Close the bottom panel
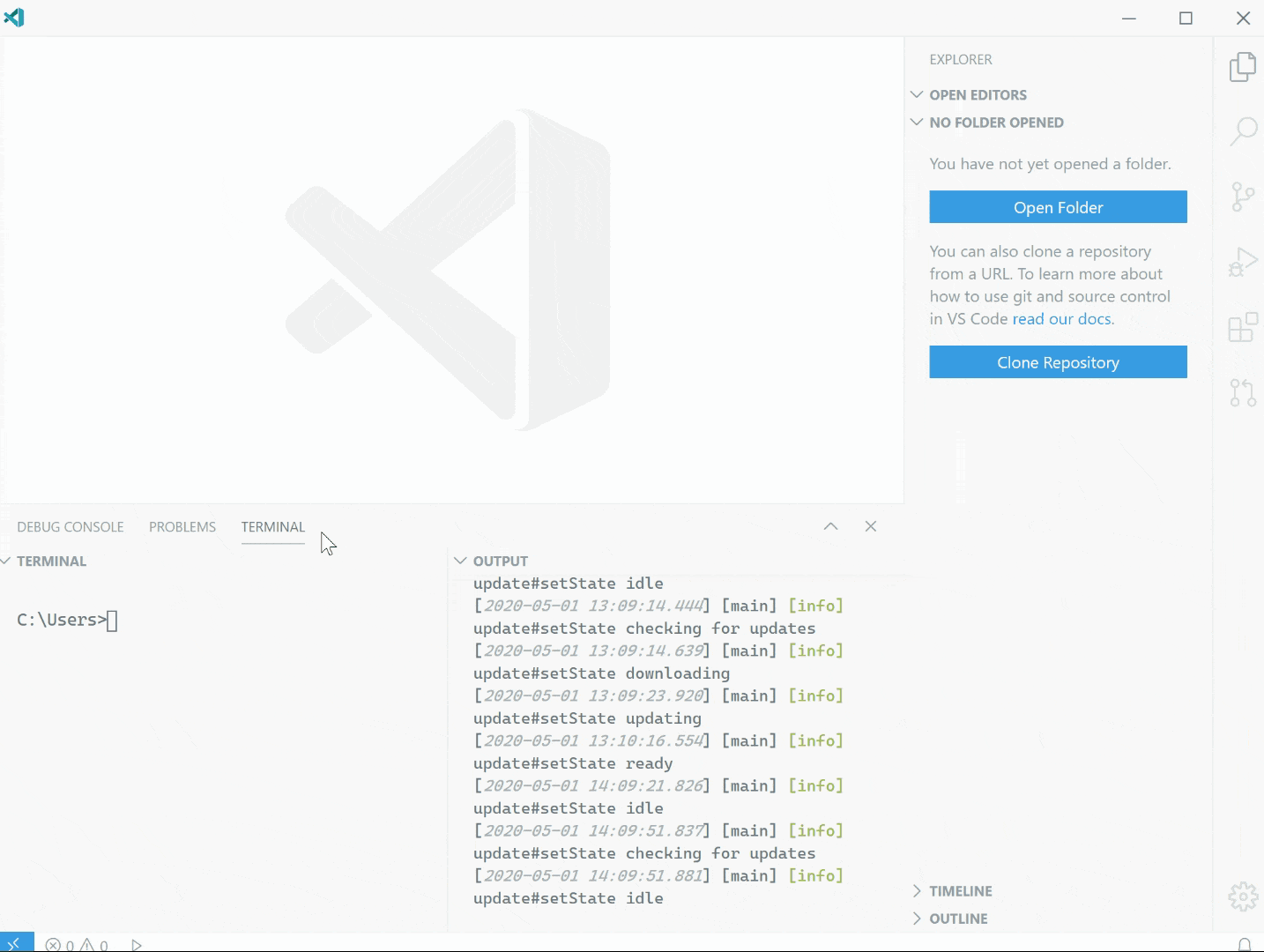Viewport: 1264px width, 952px height. (871, 526)
